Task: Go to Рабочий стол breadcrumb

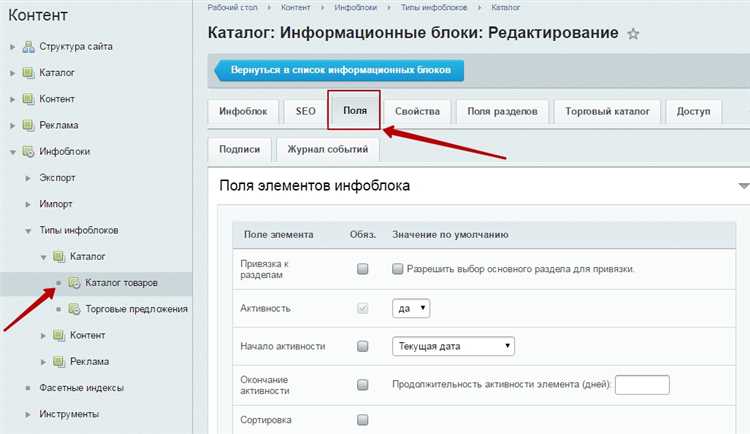Action: (232, 8)
